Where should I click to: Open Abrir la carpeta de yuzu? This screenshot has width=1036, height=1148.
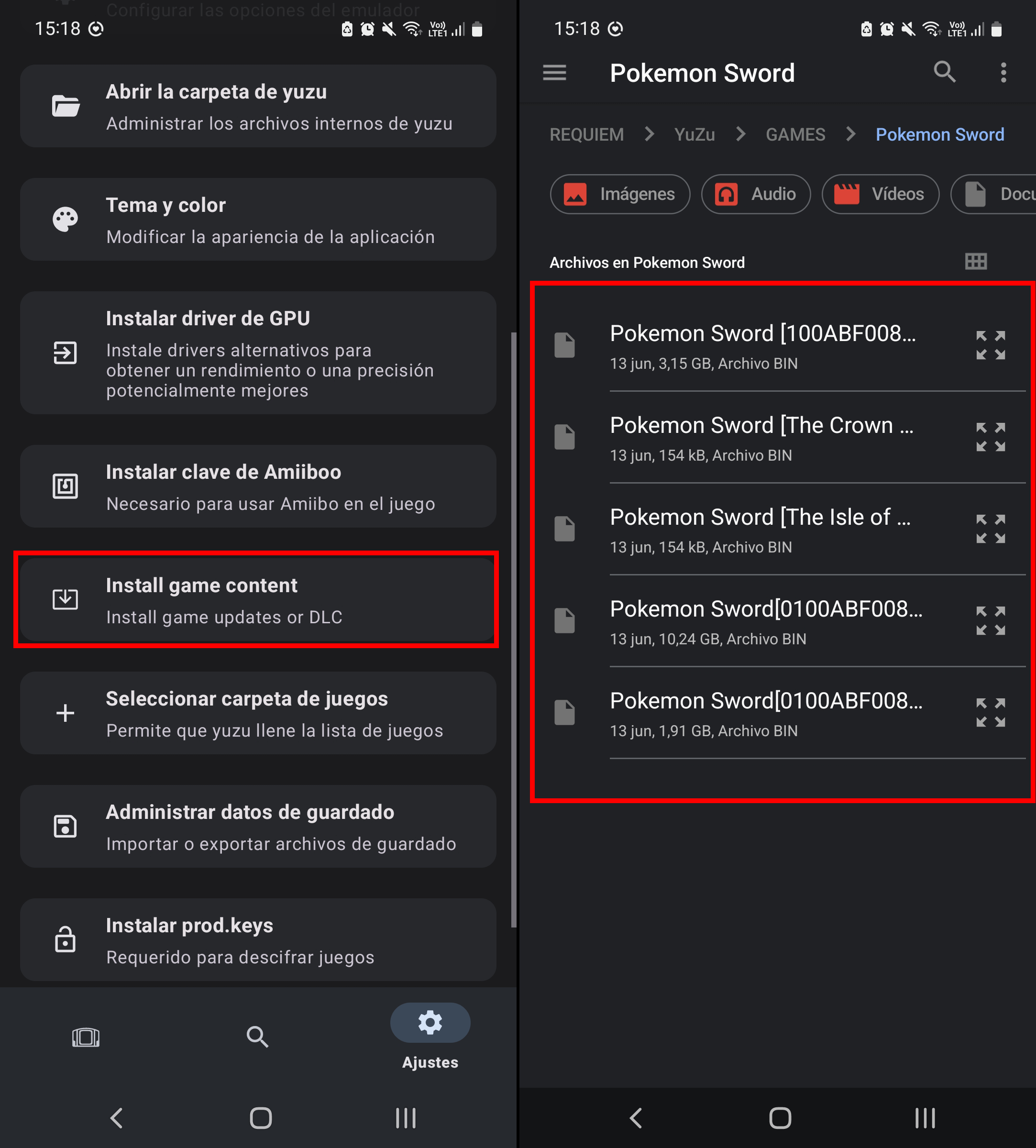[258, 106]
